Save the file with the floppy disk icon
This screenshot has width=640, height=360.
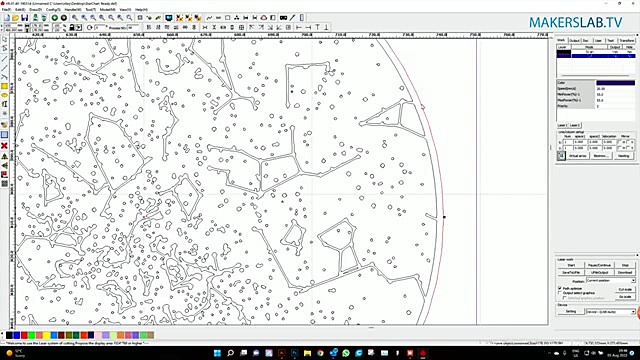(24, 18)
